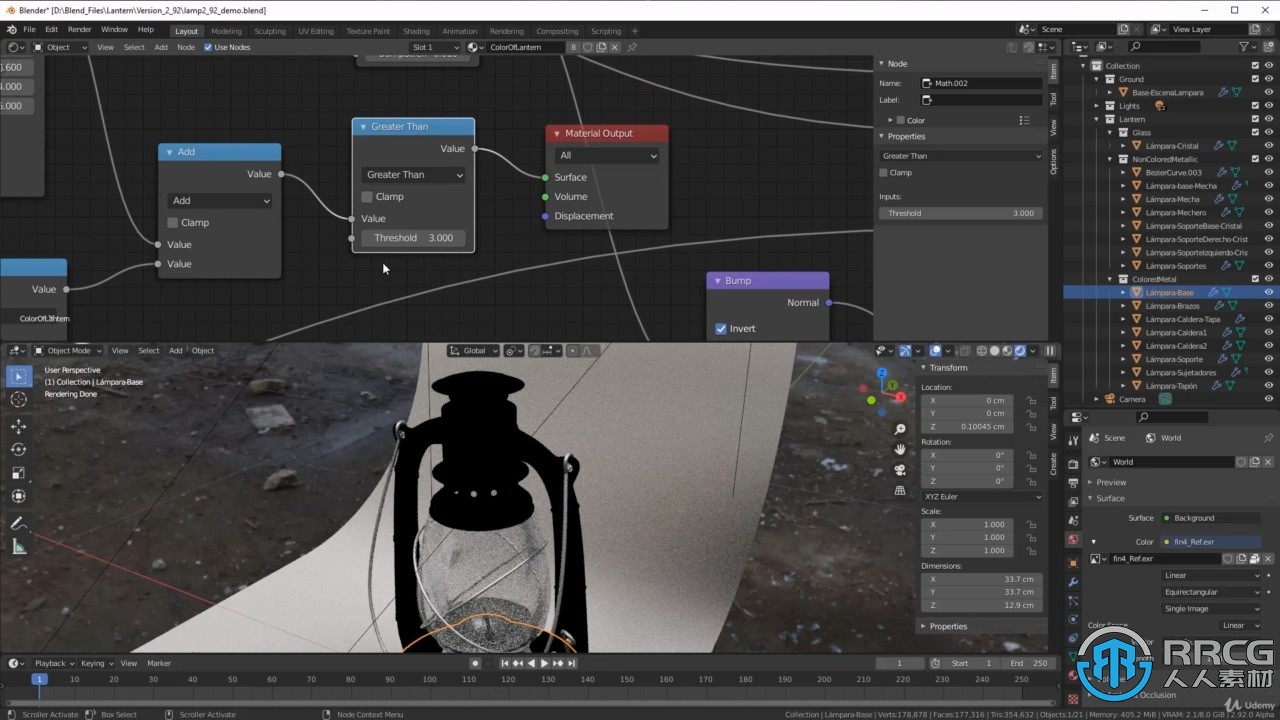This screenshot has width=1280, height=720.
Task: Adjust the sidebar Threshold input value
Action: click(961, 213)
